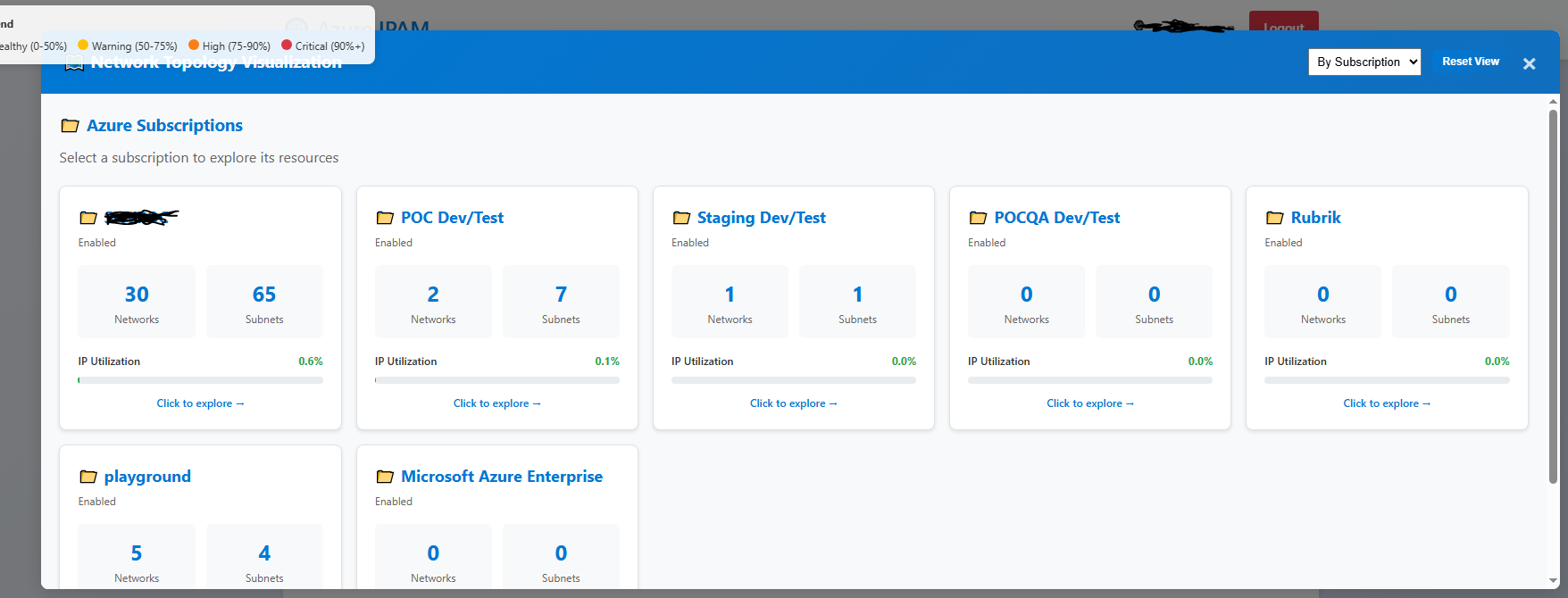Click the scrollbar down arrow
1568x598 pixels.
coord(1553,582)
